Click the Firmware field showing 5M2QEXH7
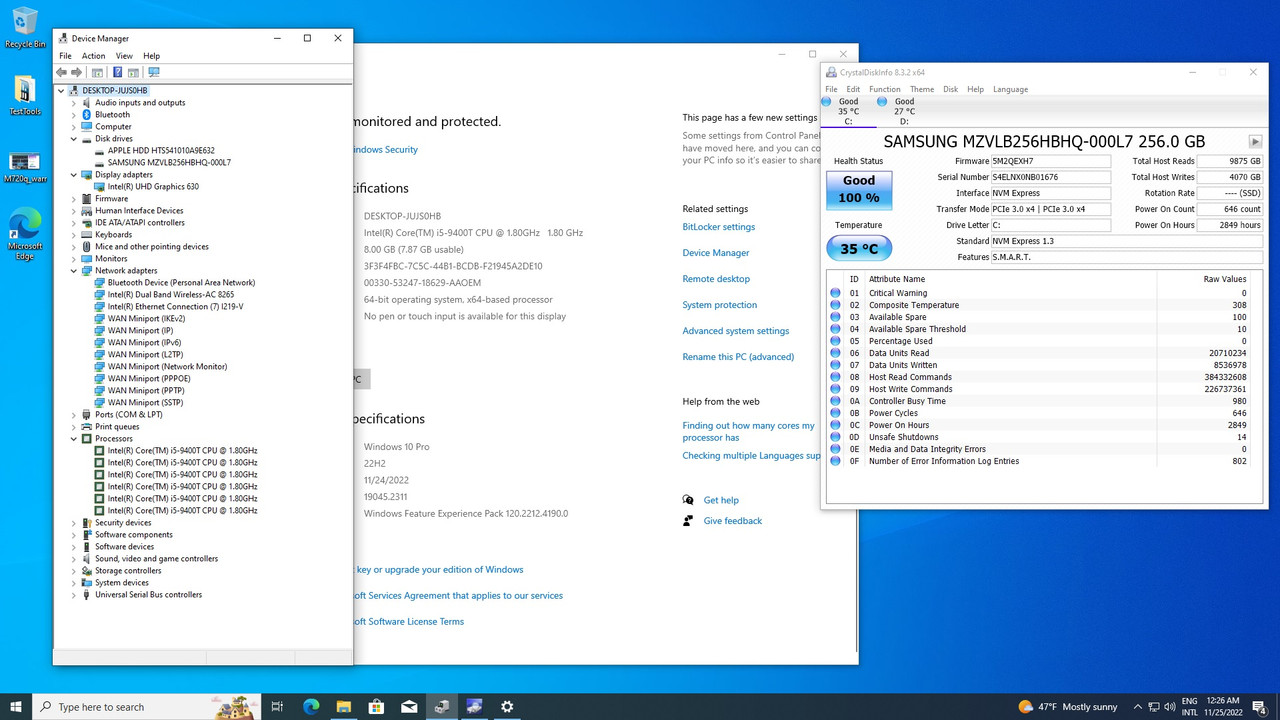Screen dimensions: 1280x720 1050,161
